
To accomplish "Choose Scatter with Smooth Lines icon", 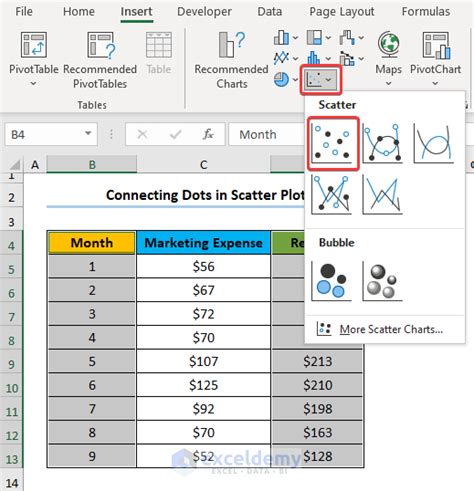I will tap(433, 143).
